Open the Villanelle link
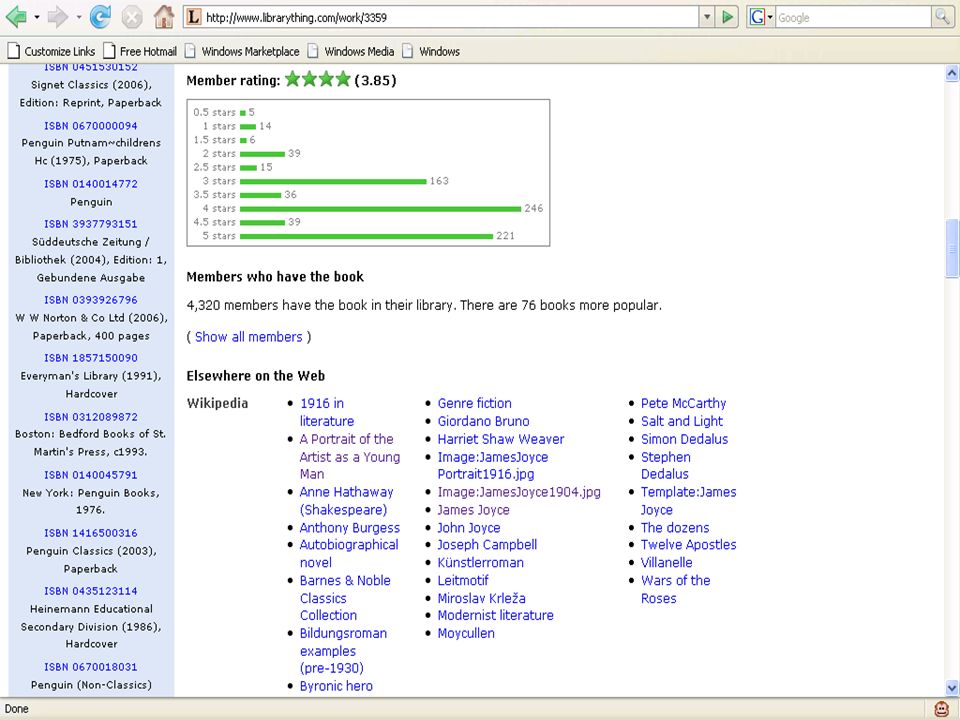The height and width of the screenshot is (720, 960). [666, 563]
